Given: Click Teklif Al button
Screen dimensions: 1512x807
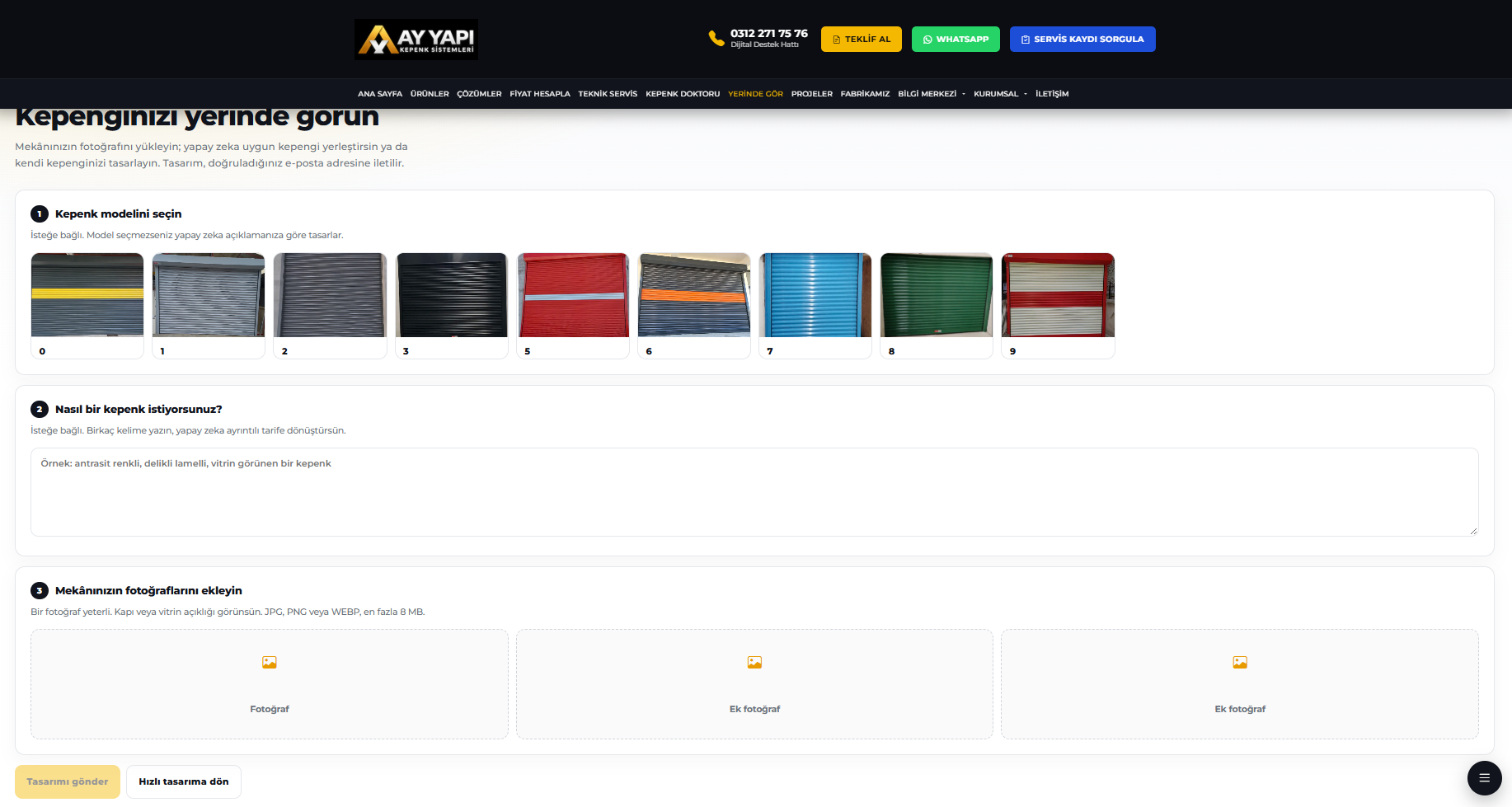Looking at the screenshot, I should pos(862,40).
